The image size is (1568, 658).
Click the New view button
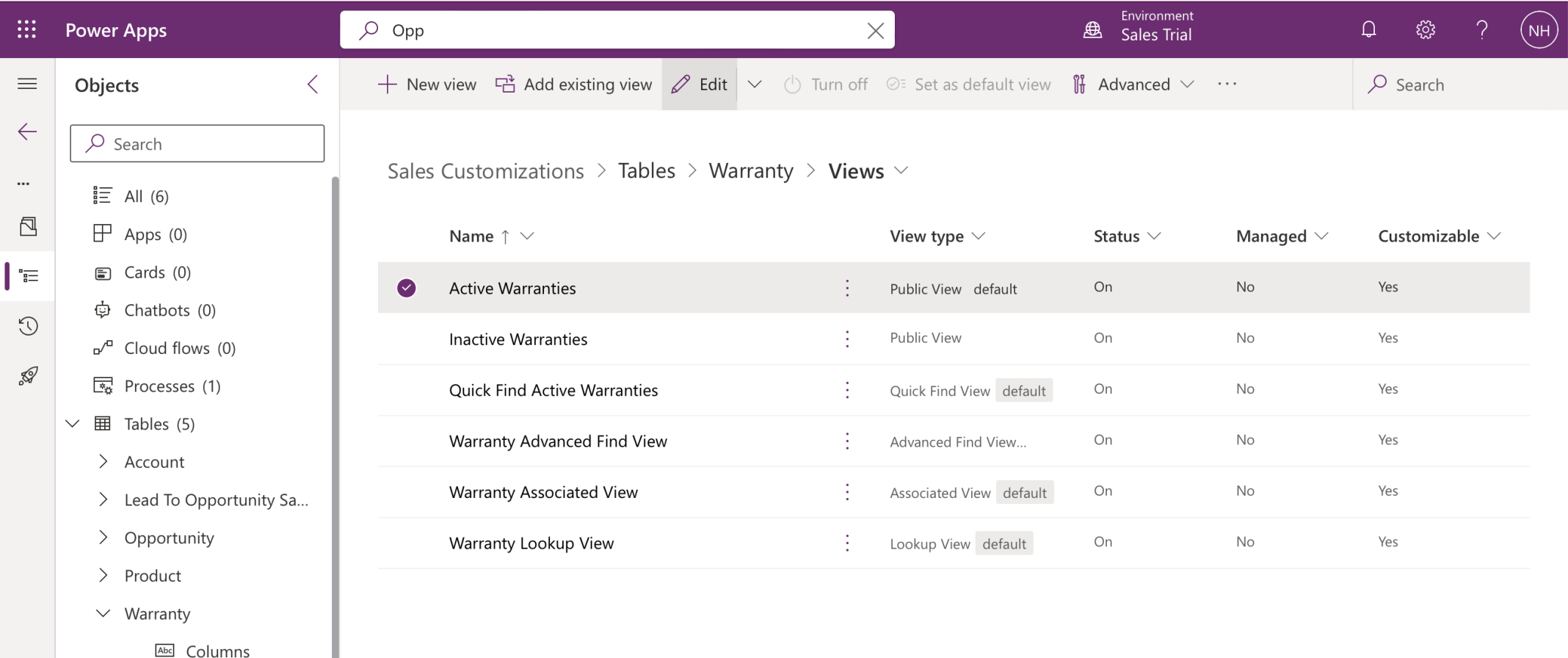tap(427, 84)
